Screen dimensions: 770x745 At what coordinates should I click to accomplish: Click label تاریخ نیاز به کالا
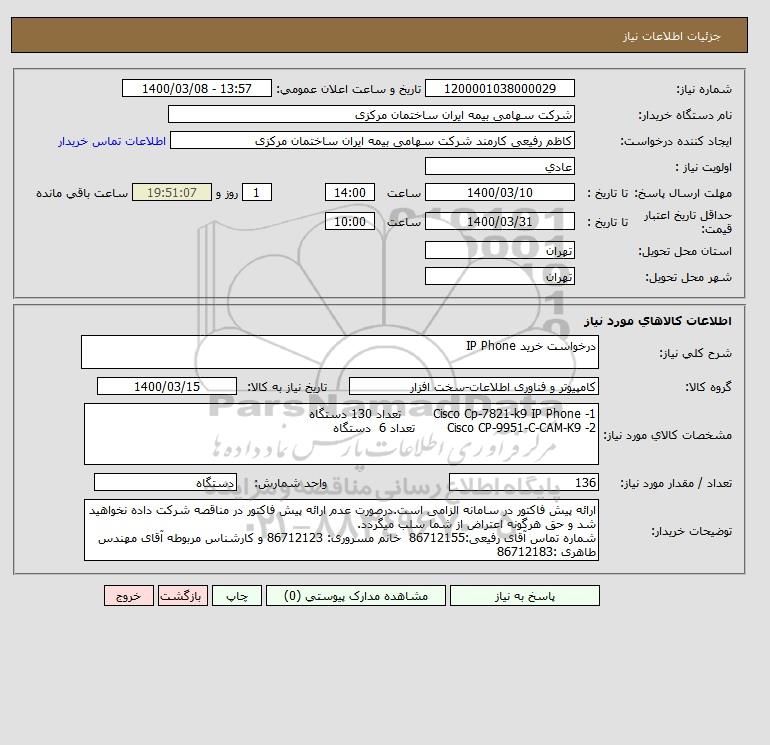tap(287, 387)
